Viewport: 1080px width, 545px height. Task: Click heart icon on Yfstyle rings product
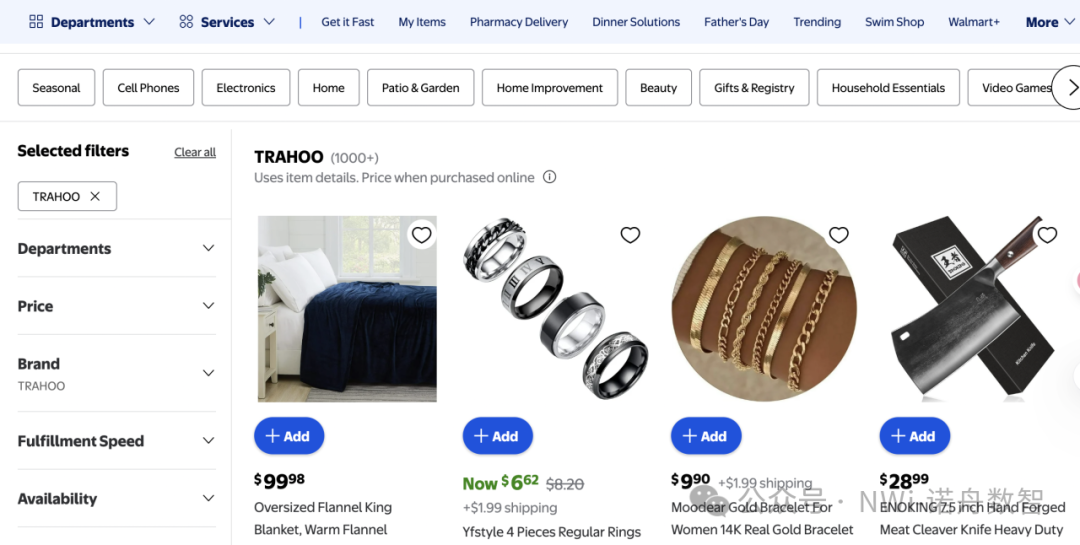630,236
